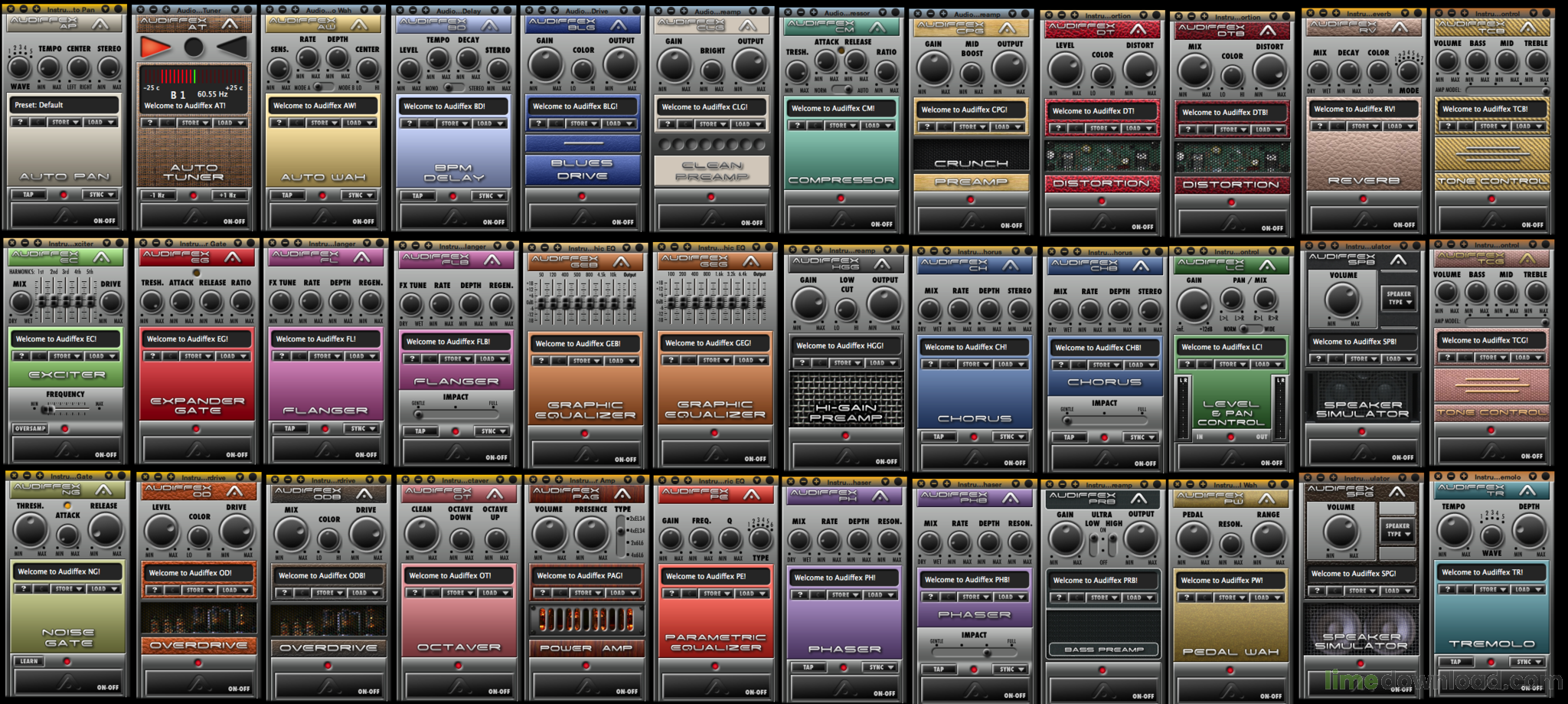
Task: Click the Decay knob in Reverb
Action: coord(1349,72)
